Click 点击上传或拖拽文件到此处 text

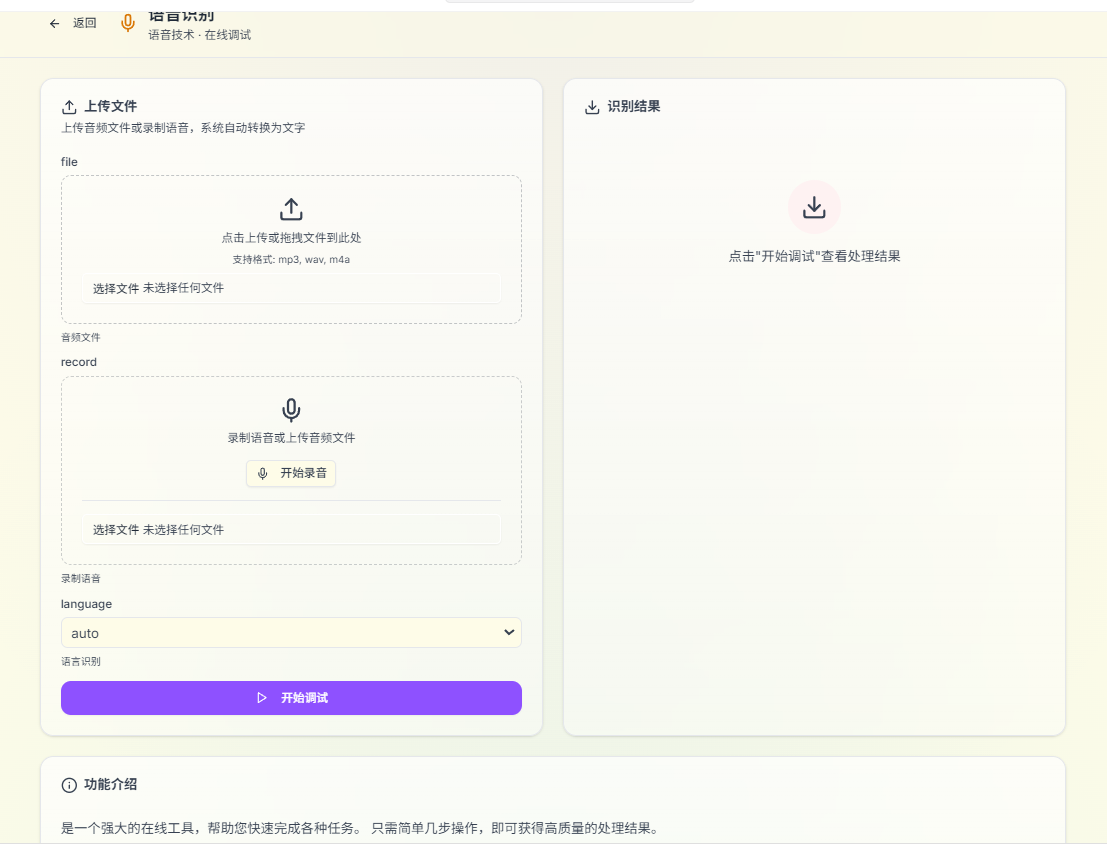coord(291,238)
